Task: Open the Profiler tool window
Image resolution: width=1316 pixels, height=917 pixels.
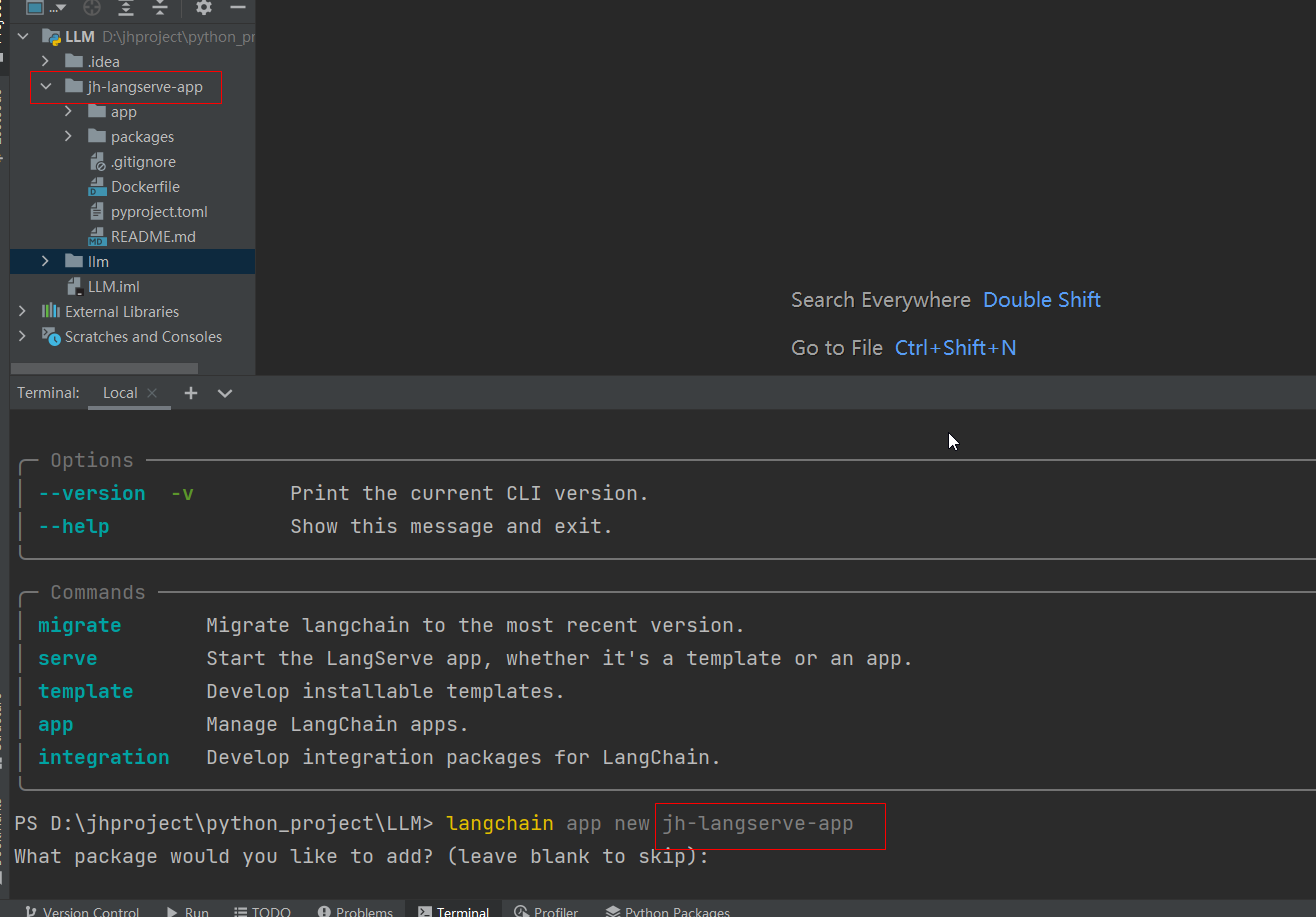Action: click(x=546, y=911)
